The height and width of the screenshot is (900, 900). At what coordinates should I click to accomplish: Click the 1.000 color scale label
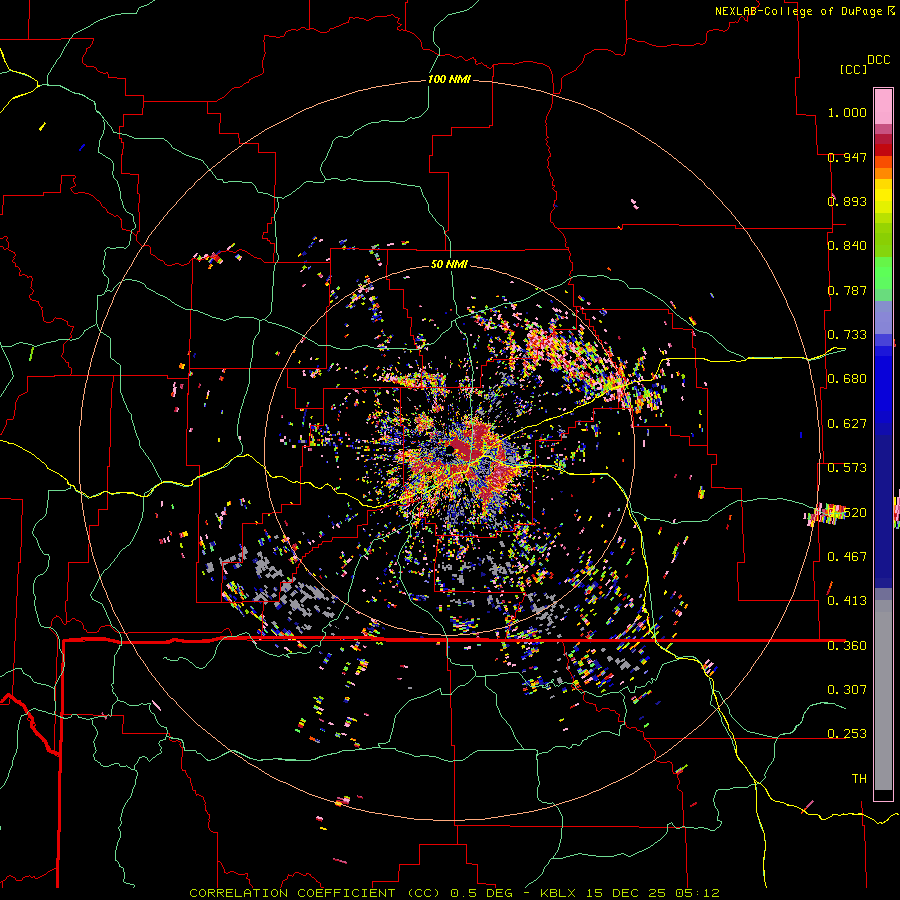click(x=847, y=112)
